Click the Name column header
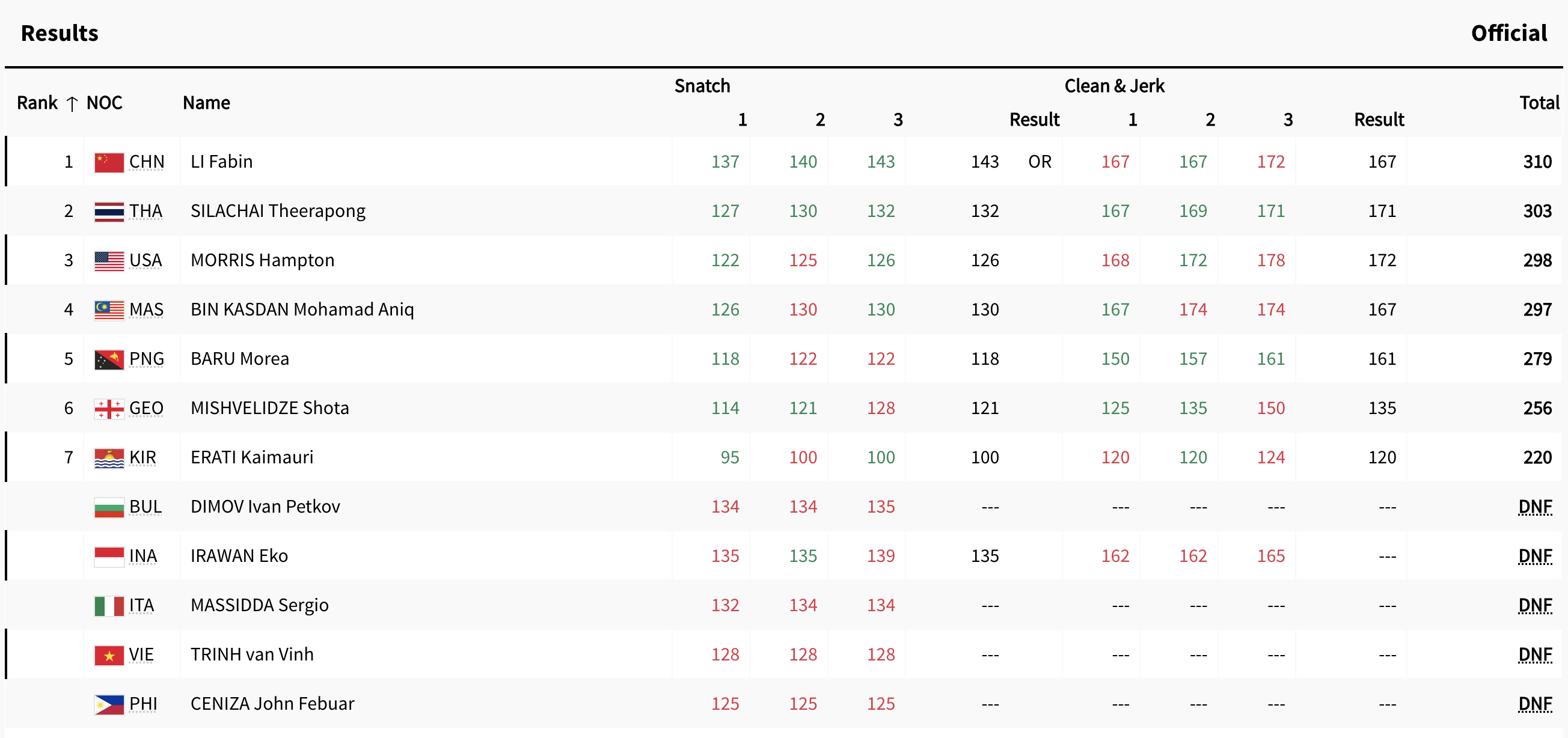This screenshot has height=738, width=1568. [206, 103]
